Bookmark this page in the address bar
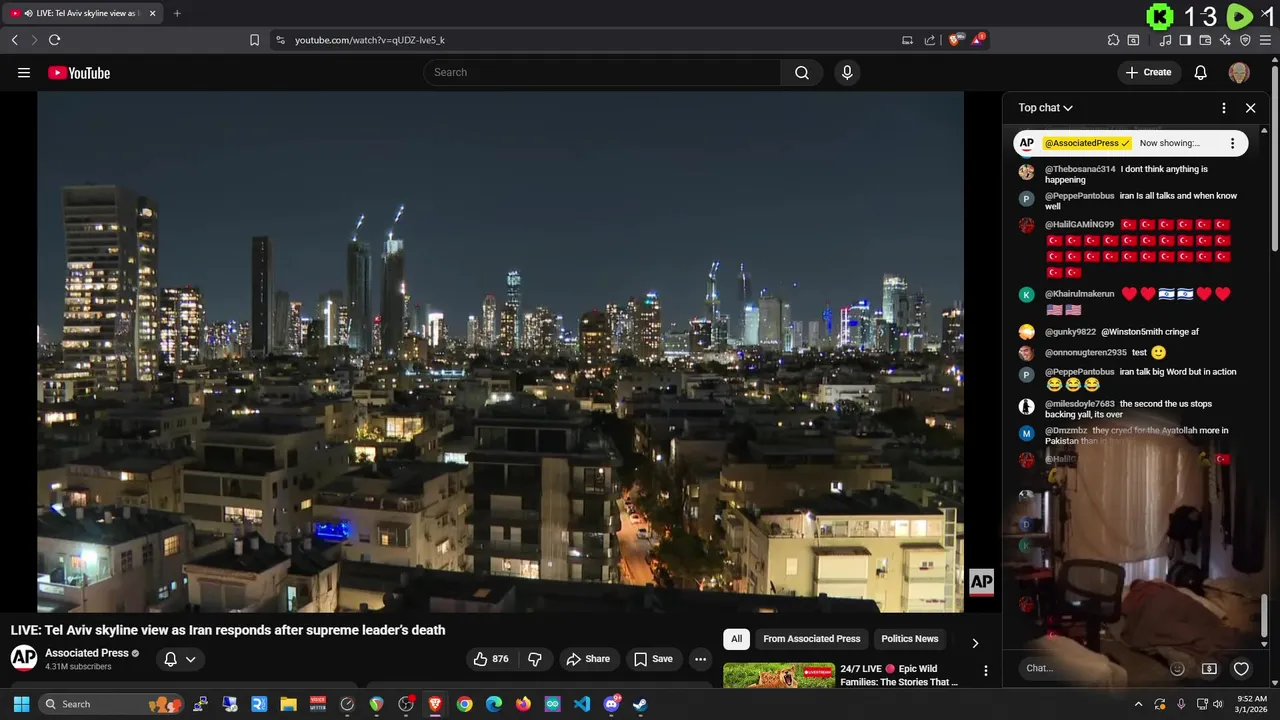Image resolution: width=1280 pixels, height=720 pixels. pos(254,40)
